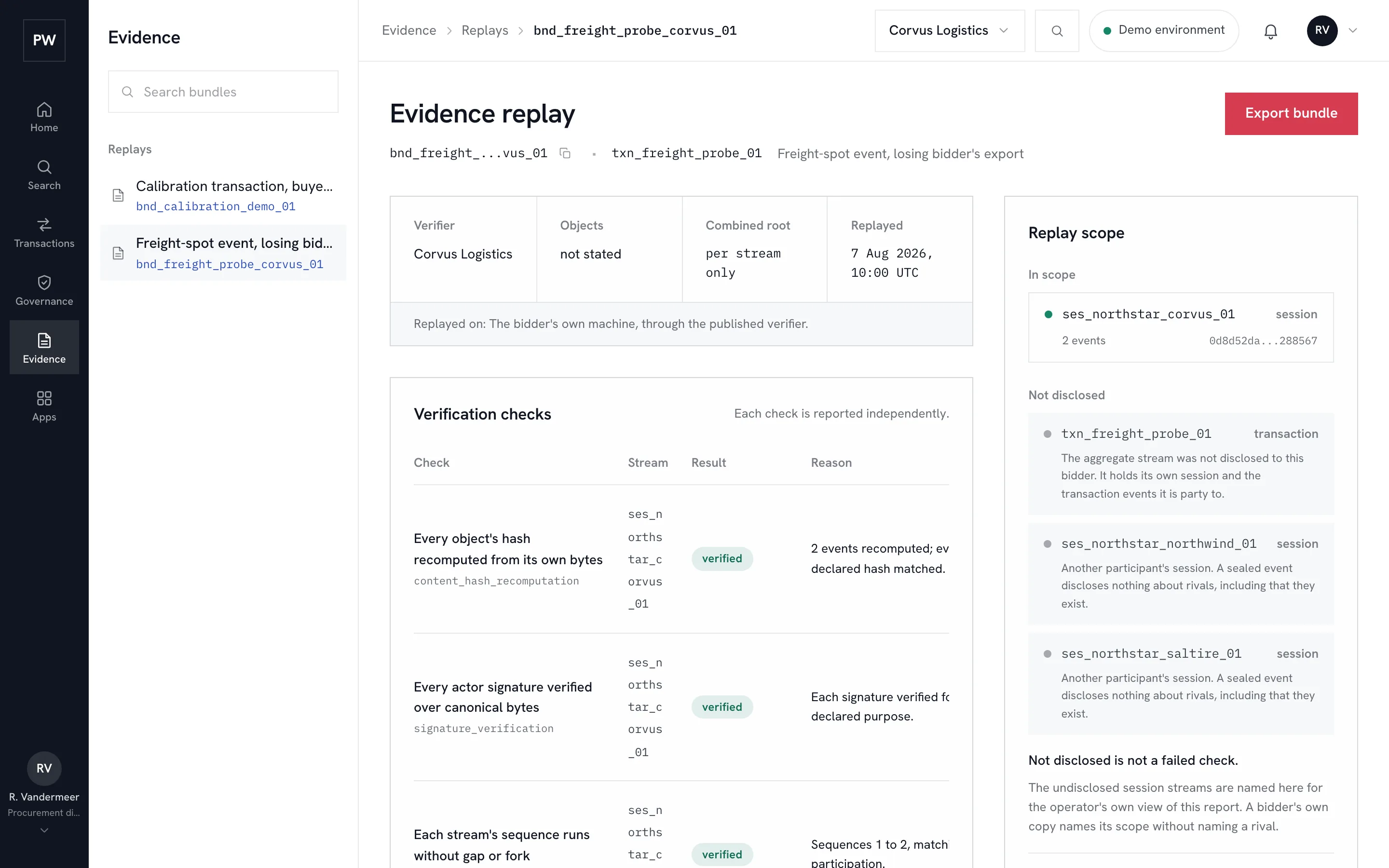Click the Replays section heading in sidebar
Viewport: 1389px width, 868px height.
130,149
